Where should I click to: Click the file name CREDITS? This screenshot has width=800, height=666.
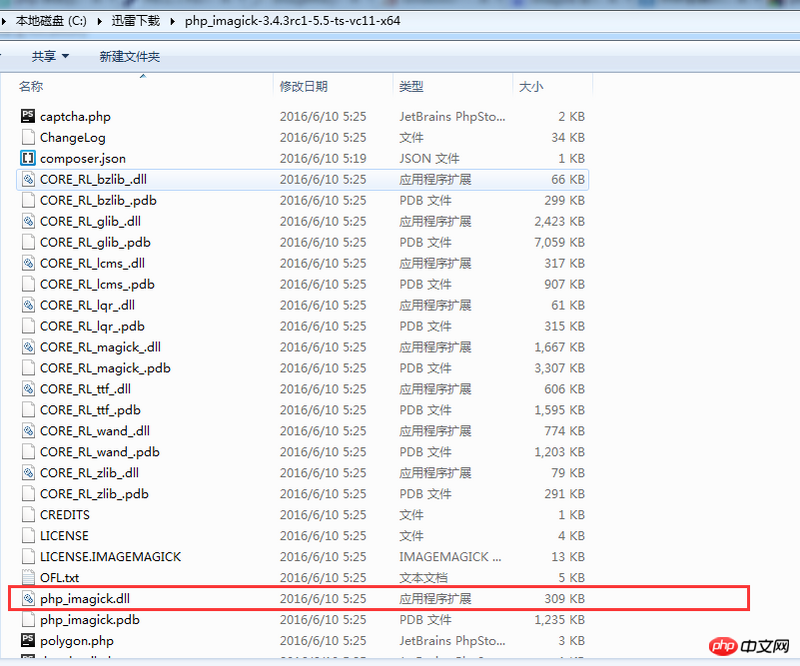click(x=65, y=514)
